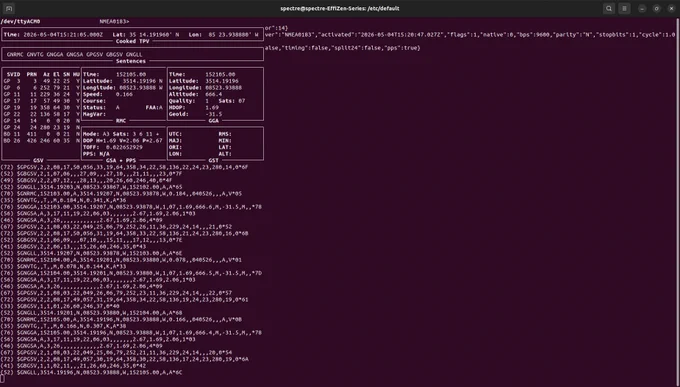
Task: Select GPGSV in the Sentences box
Action: tap(95, 54)
